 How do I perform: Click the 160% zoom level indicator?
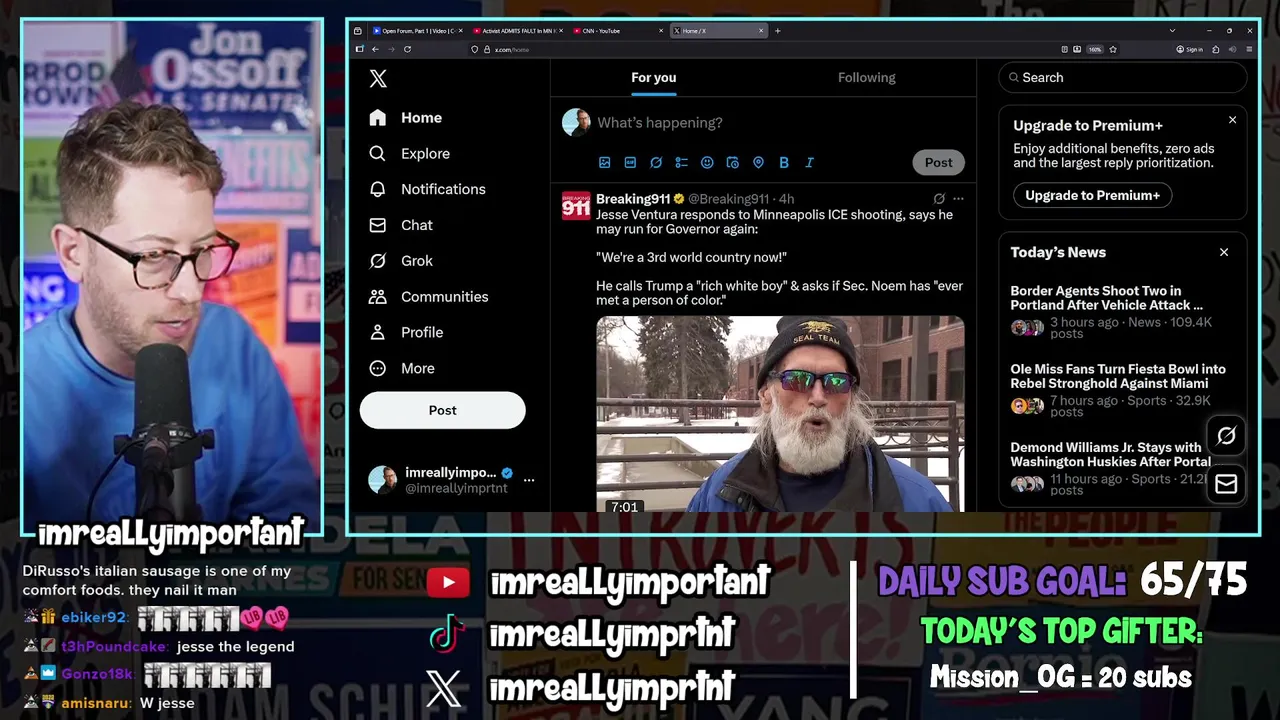click(1095, 49)
